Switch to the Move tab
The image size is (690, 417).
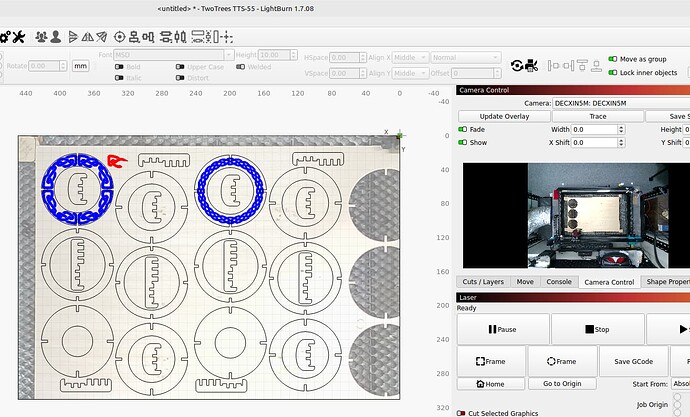coord(525,282)
